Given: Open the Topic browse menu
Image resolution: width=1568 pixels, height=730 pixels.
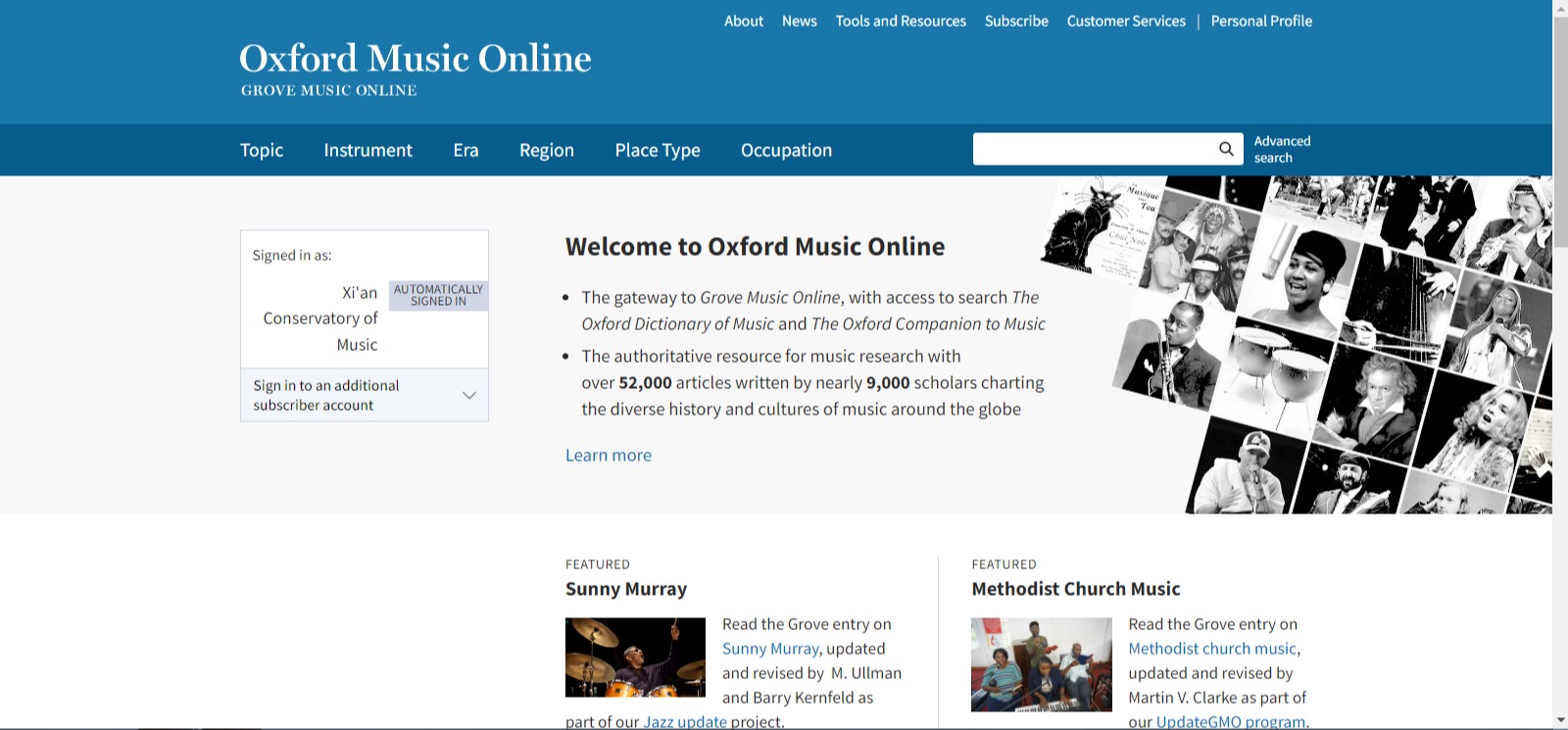Looking at the screenshot, I should (262, 150).
